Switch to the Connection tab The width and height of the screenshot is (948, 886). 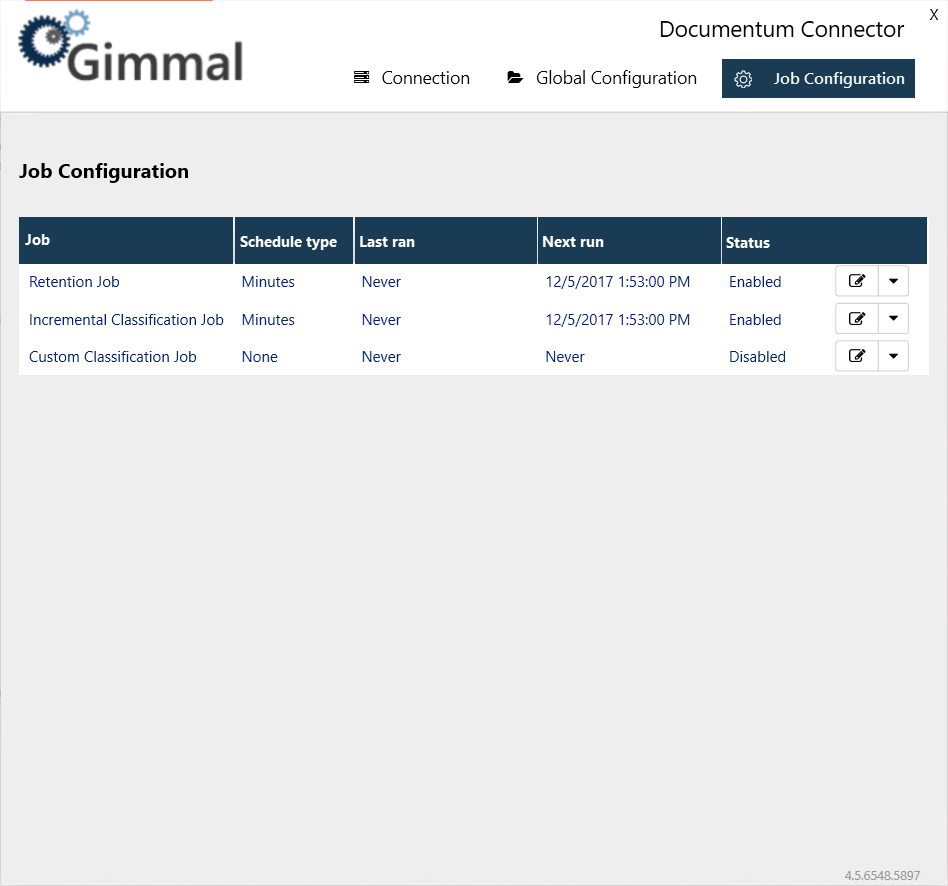pos(425,77)
